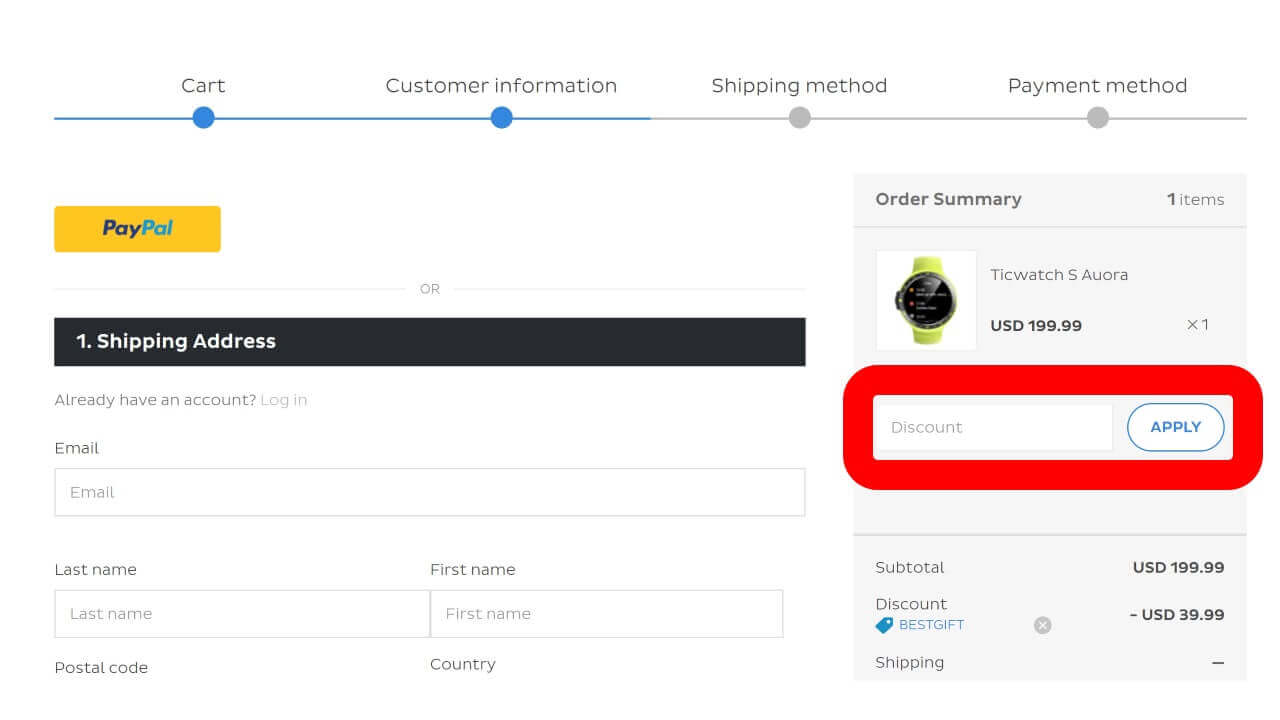Follow the Log in link

(x=283, y=400)
